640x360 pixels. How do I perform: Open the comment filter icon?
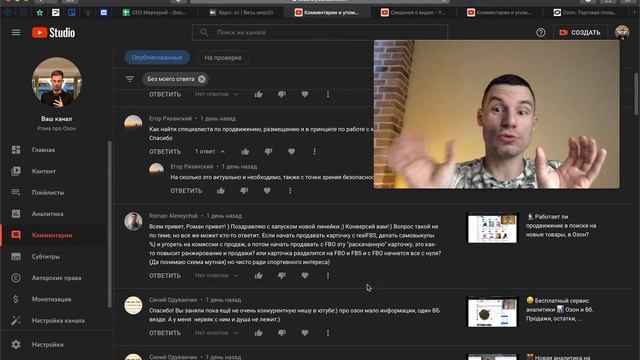pos(130,79)
